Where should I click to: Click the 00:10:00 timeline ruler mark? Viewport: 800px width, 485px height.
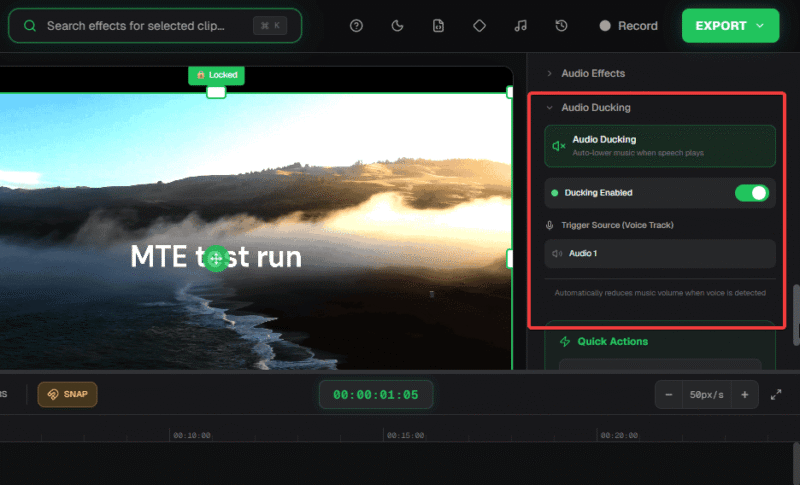click(191, 436)
